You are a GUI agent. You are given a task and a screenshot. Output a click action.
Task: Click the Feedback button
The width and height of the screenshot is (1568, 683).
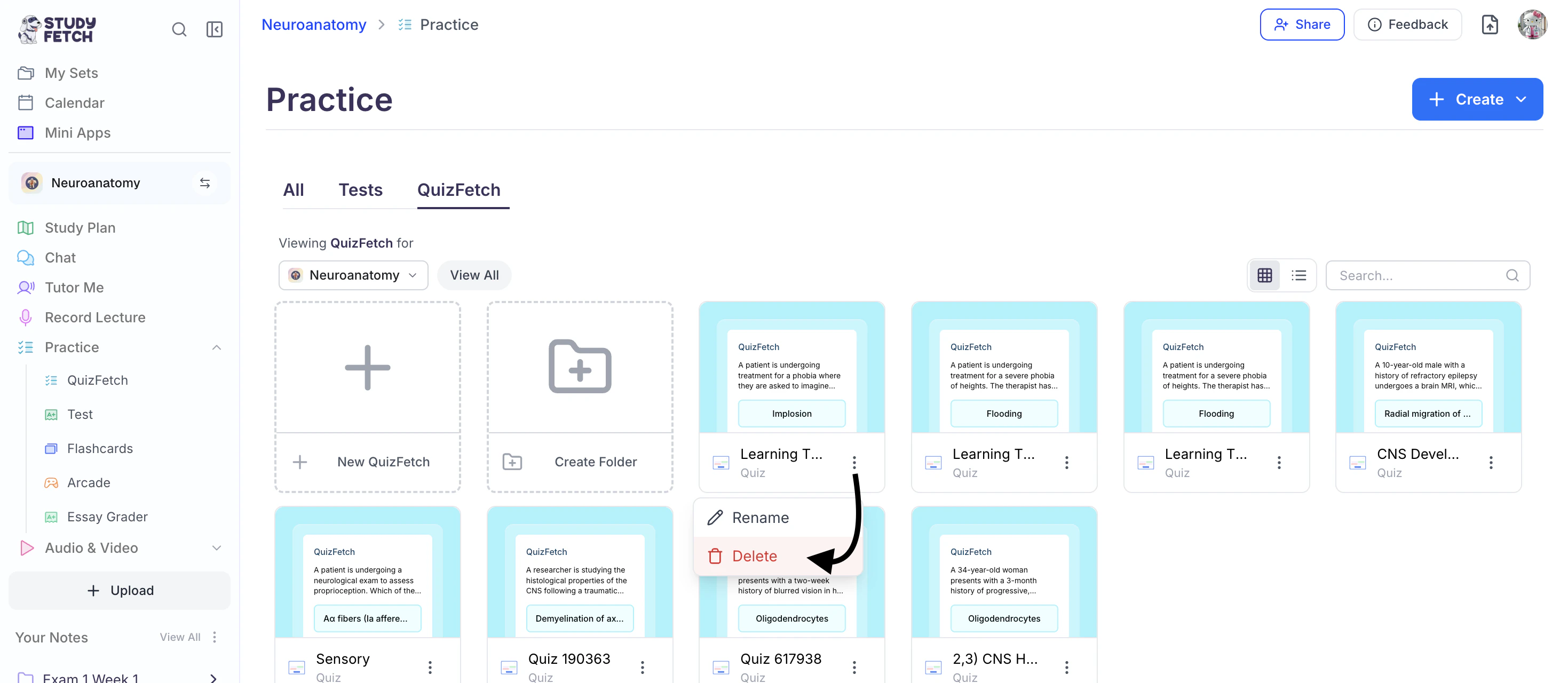[1407, 25]
